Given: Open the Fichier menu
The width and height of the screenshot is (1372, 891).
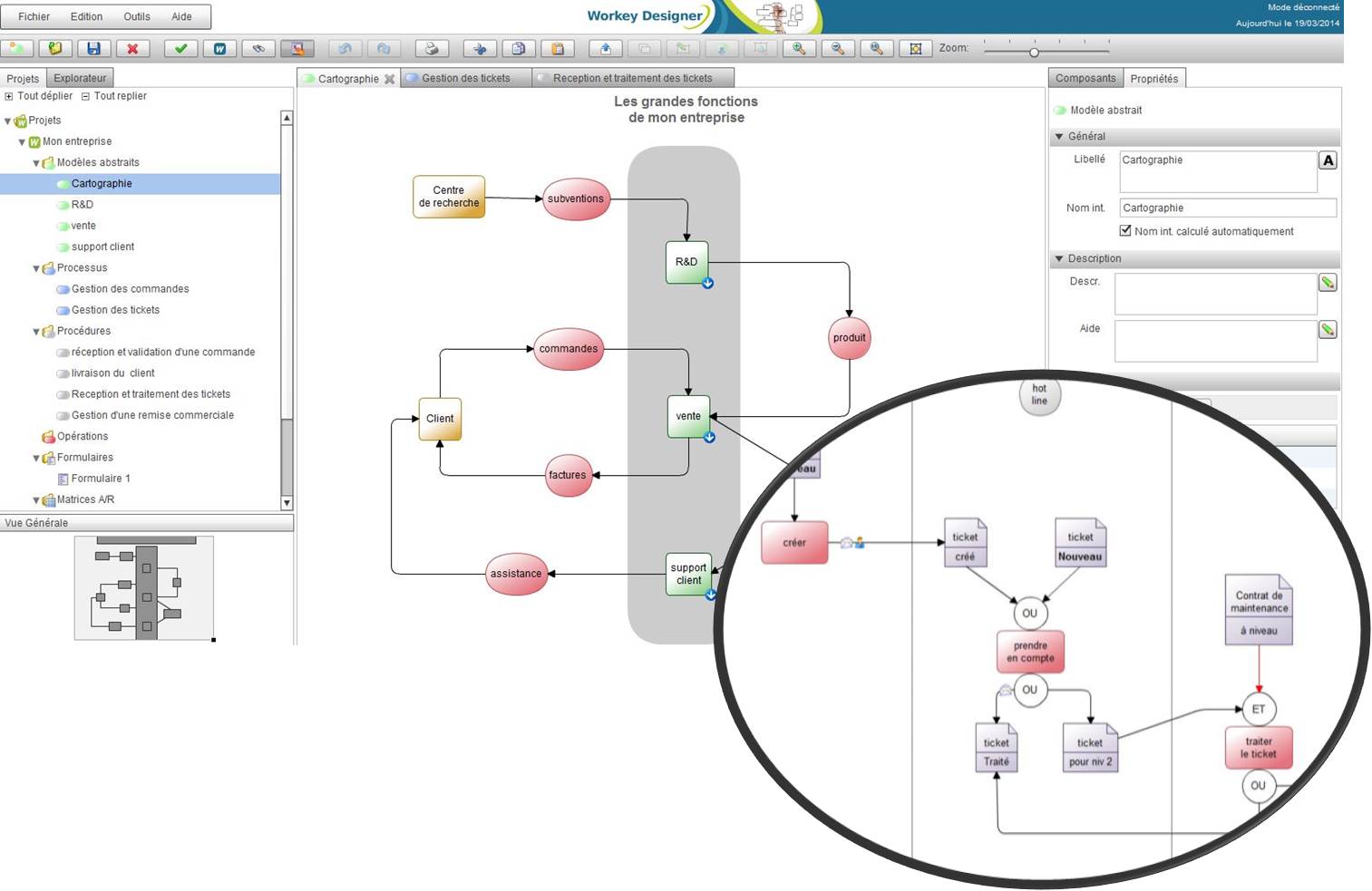Looking at the screenshot, I should click(34, 16).
